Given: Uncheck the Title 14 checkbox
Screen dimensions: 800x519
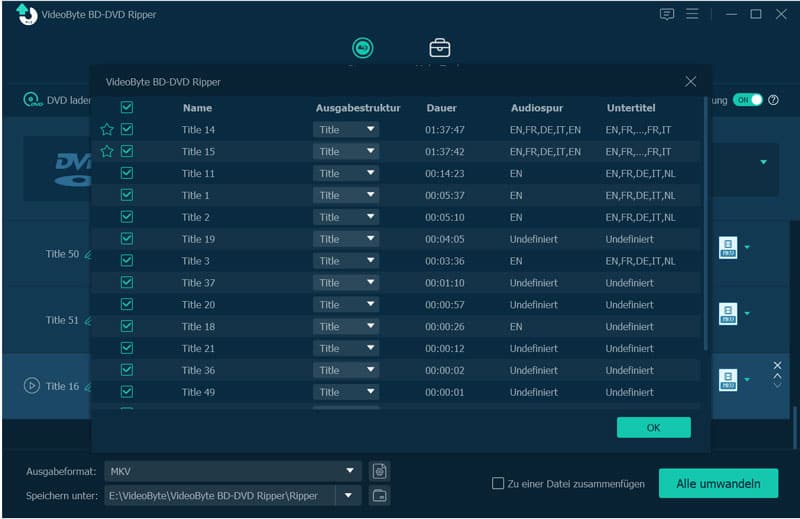Looking at the screenshot, I should pyautogui.click(x=127, y=129).
